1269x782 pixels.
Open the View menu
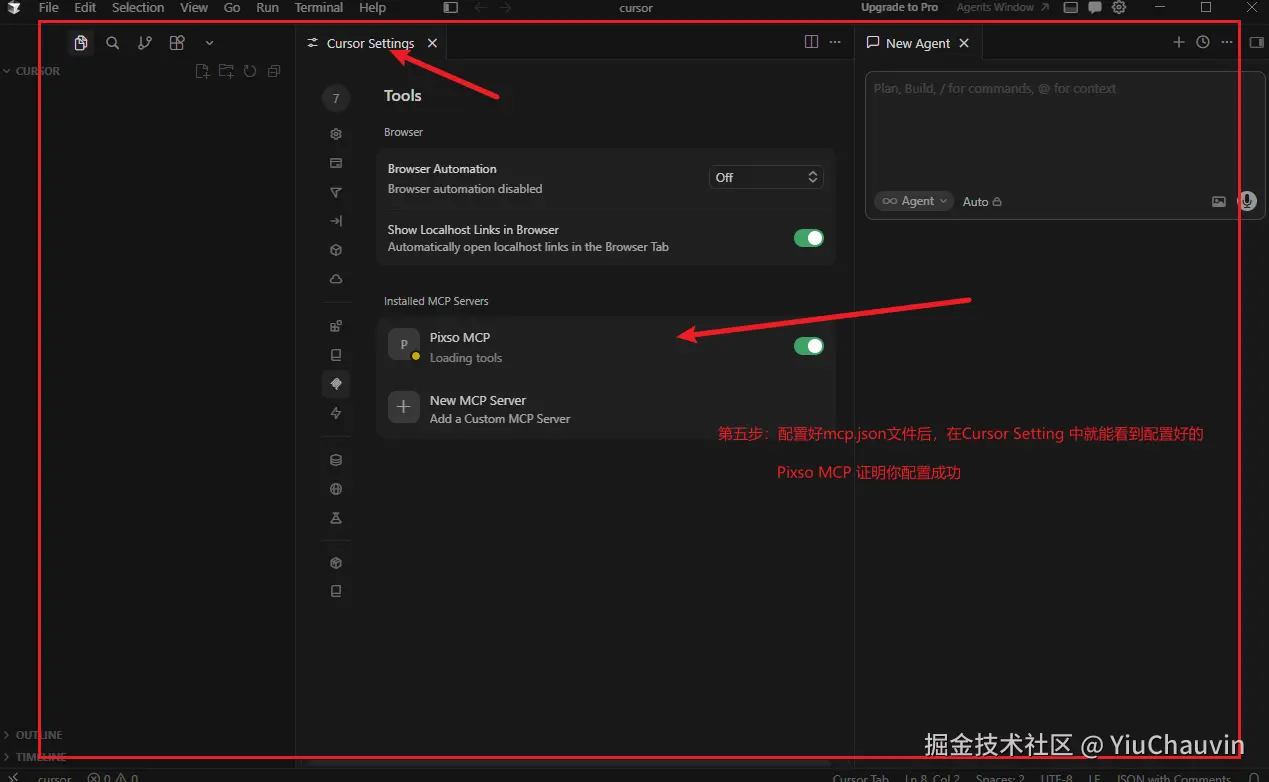click(194, 7)
